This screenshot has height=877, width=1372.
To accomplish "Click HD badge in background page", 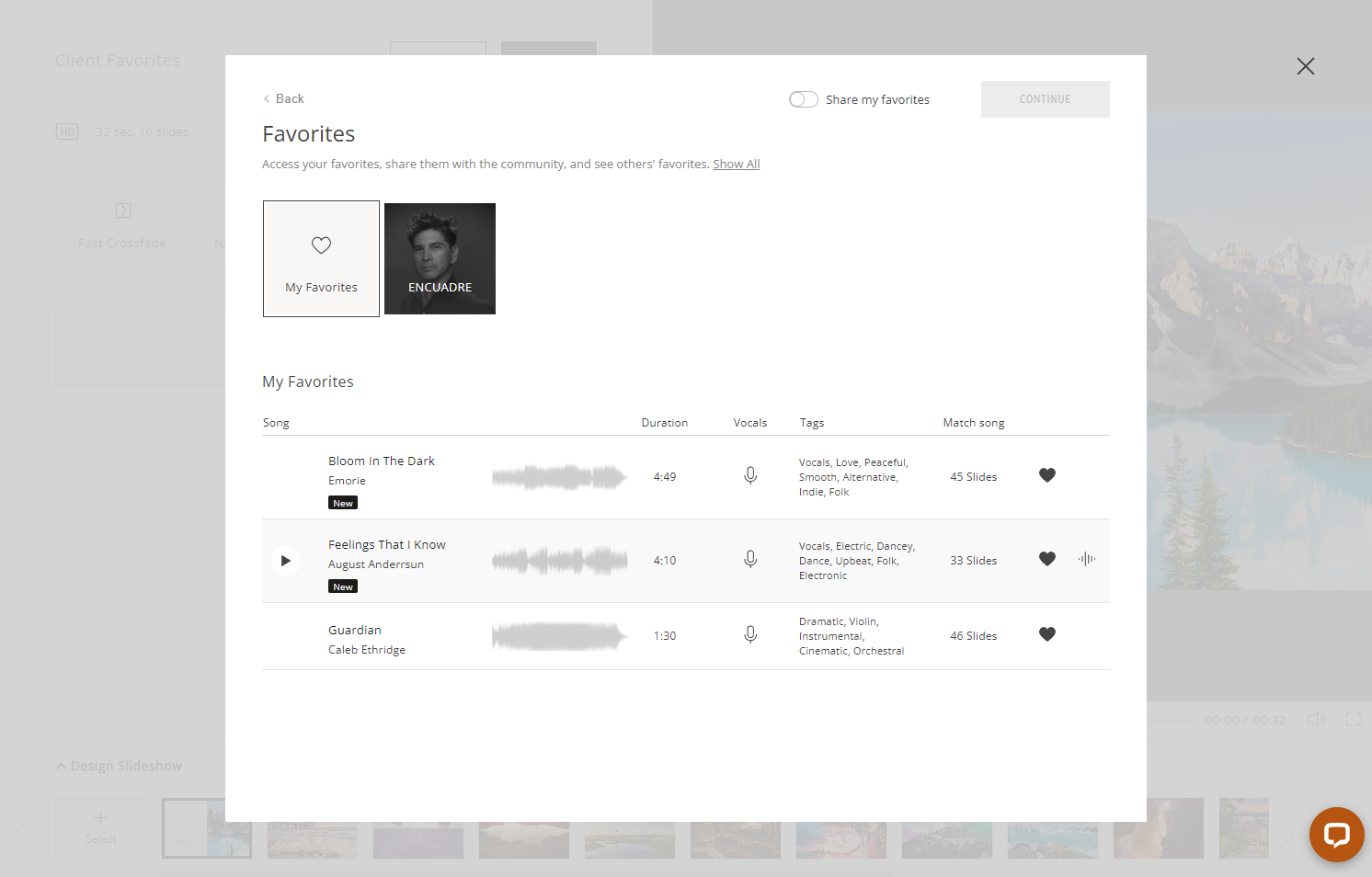I will pyautogui.click(x=67, y=131).
